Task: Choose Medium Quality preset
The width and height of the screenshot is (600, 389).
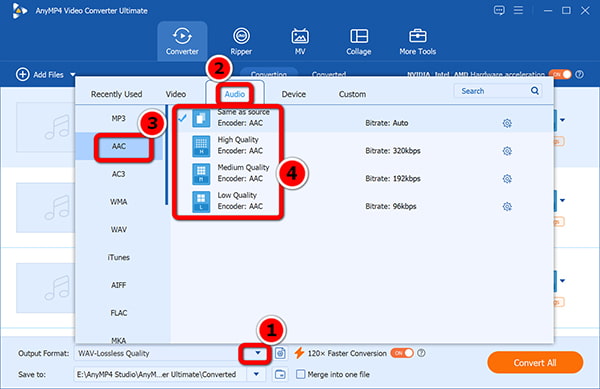Action: (x=362, y=174)
